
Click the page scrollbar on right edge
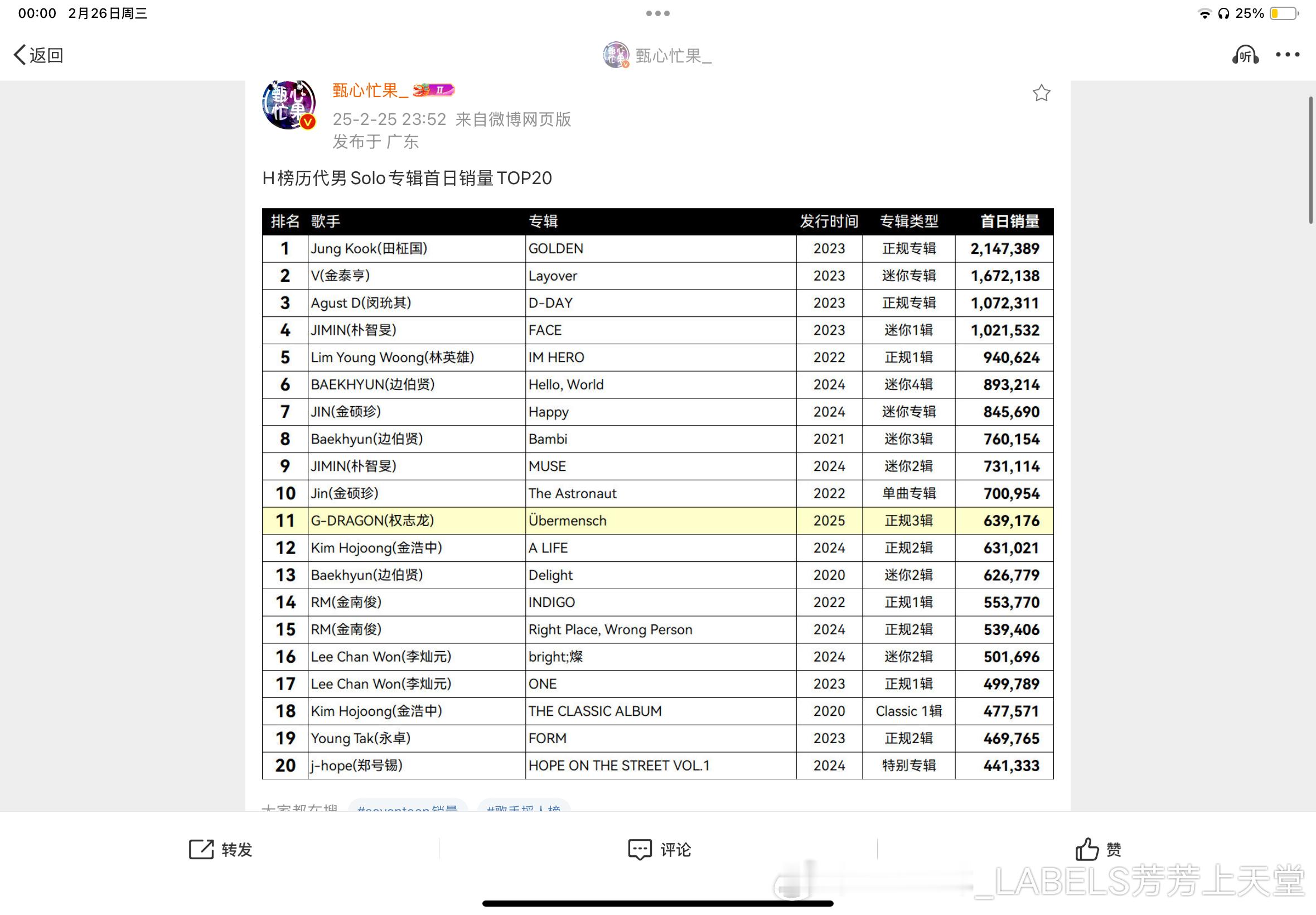click(x=1310, y=161)
